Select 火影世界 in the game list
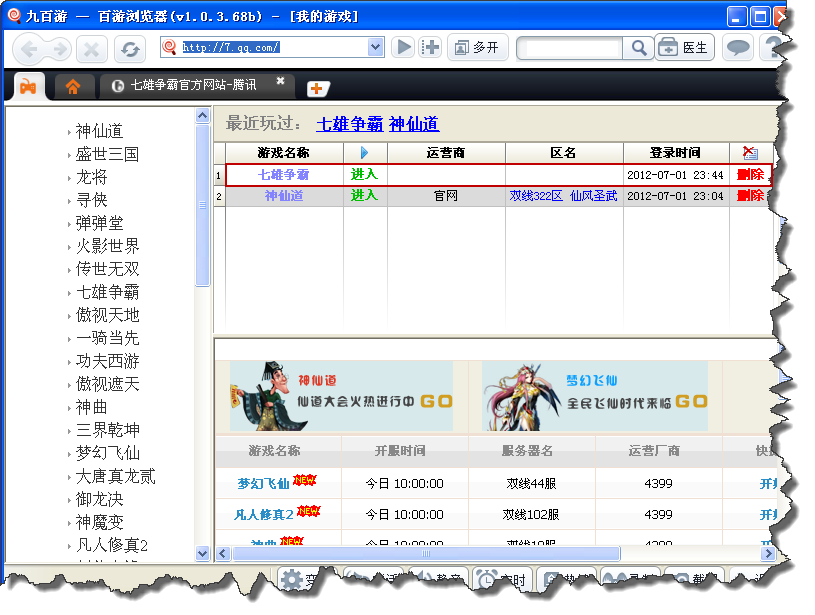 click(108, 246)
